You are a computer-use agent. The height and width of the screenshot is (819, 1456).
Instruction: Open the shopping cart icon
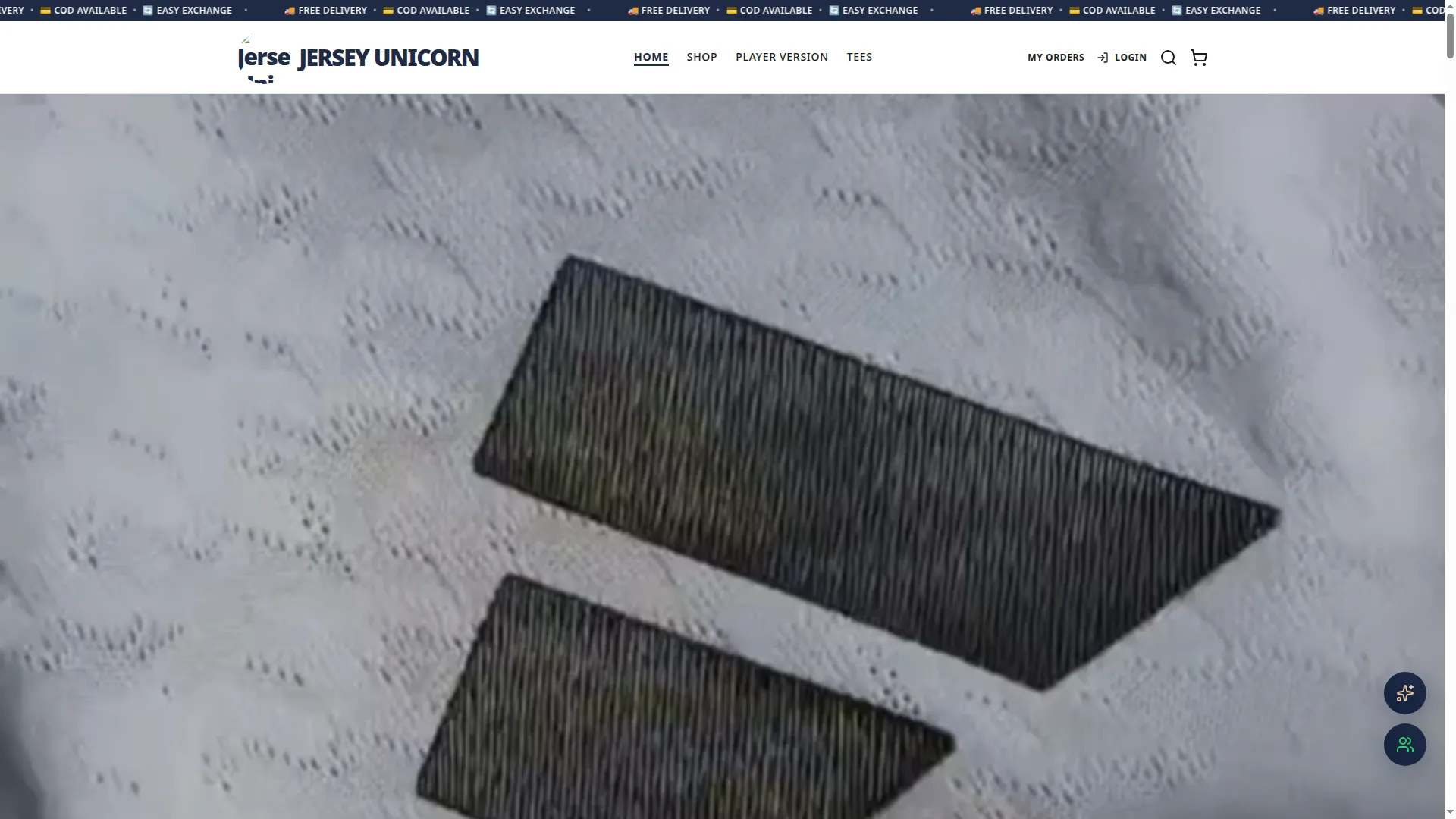[1199, 58]
